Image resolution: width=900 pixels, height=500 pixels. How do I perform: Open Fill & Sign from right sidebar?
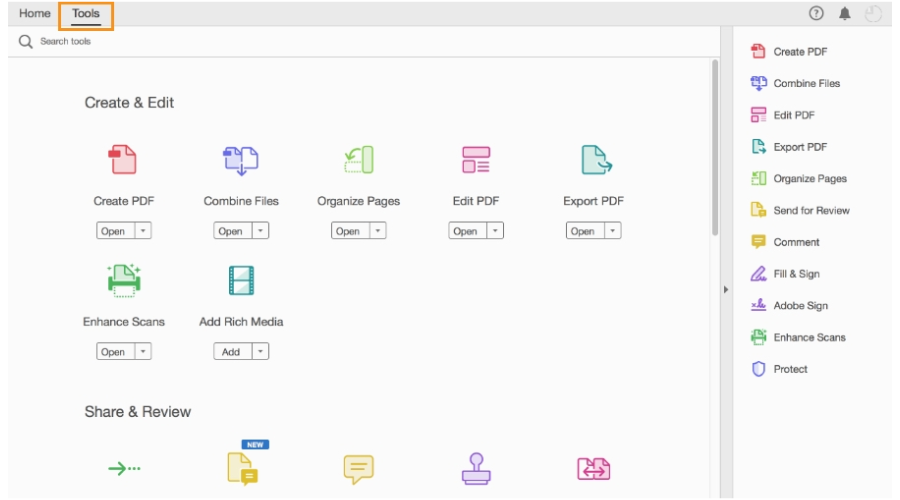click(x=785, y=274)
